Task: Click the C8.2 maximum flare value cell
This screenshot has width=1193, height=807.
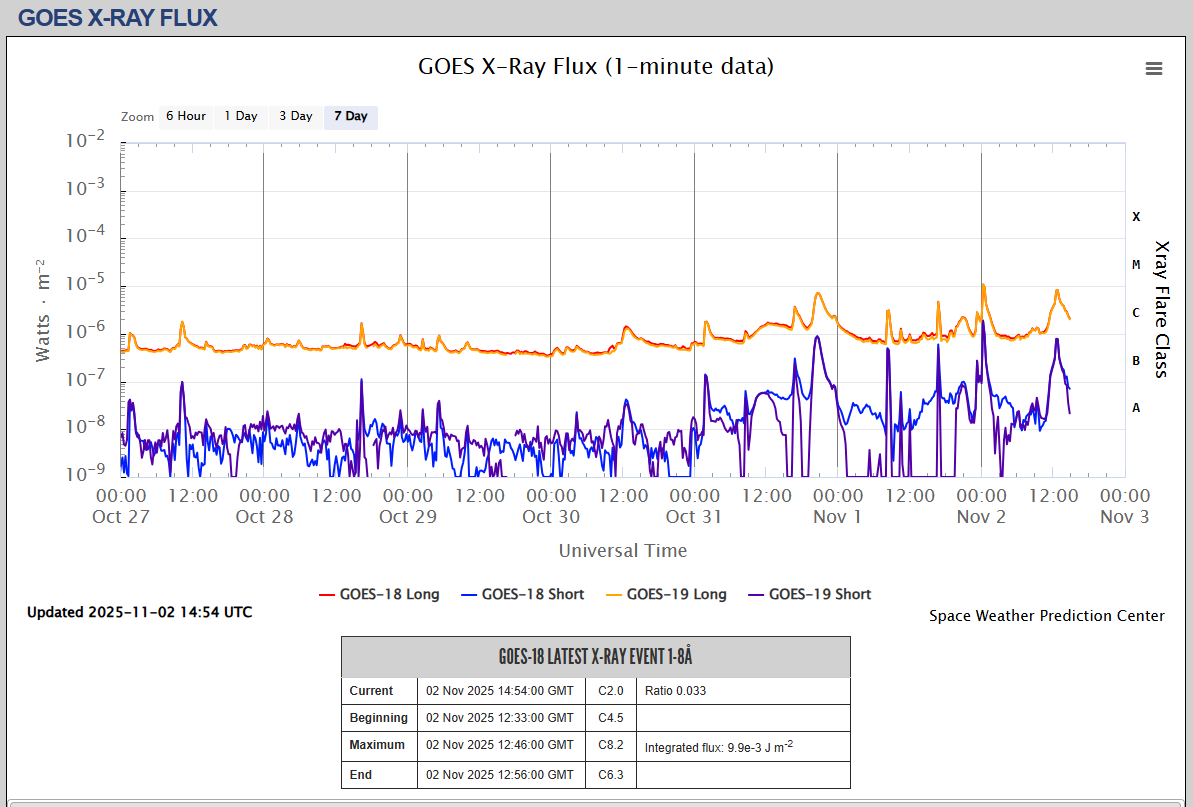Action: point(611,745)
